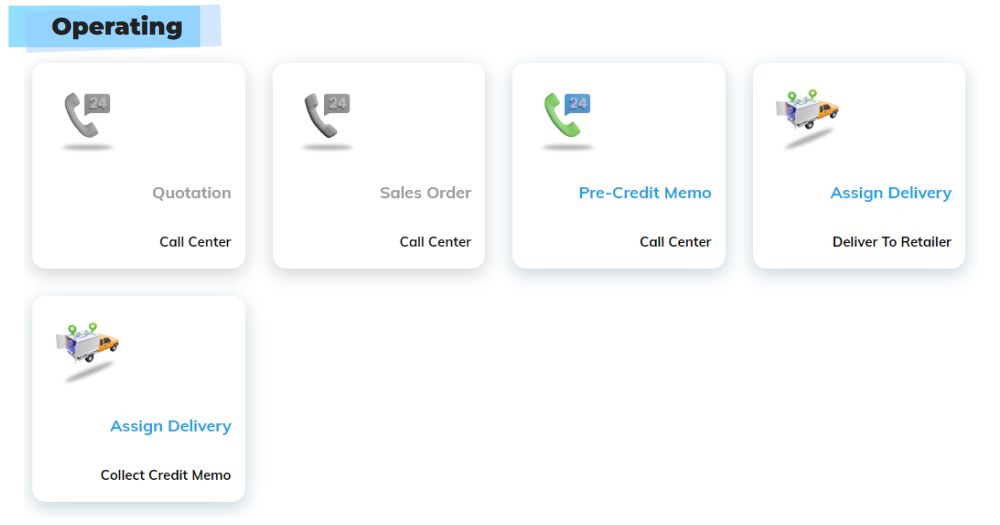This screenshot has width=1000, height=525.
Task: Select the Call Center label under Quotation
Action: coord(195,242)
